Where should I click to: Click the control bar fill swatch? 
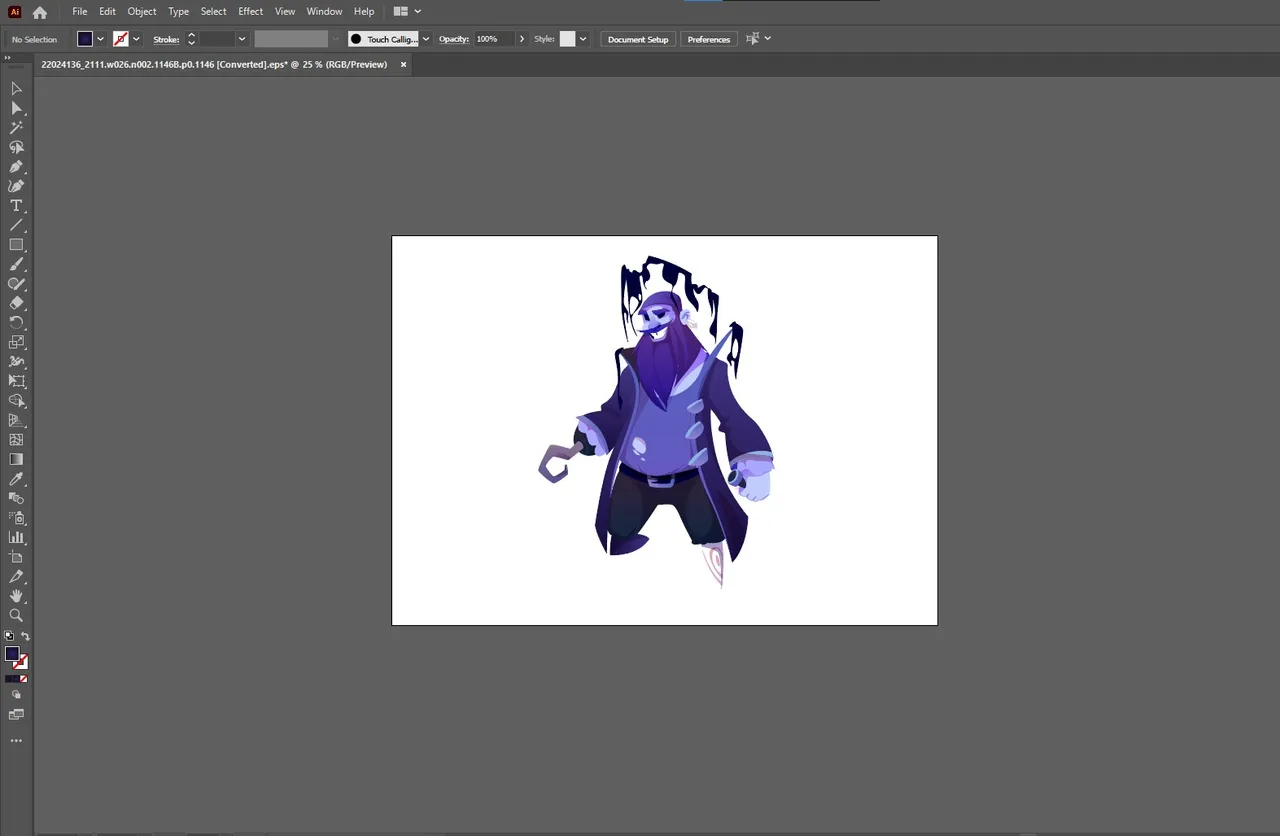coord(85,39)
